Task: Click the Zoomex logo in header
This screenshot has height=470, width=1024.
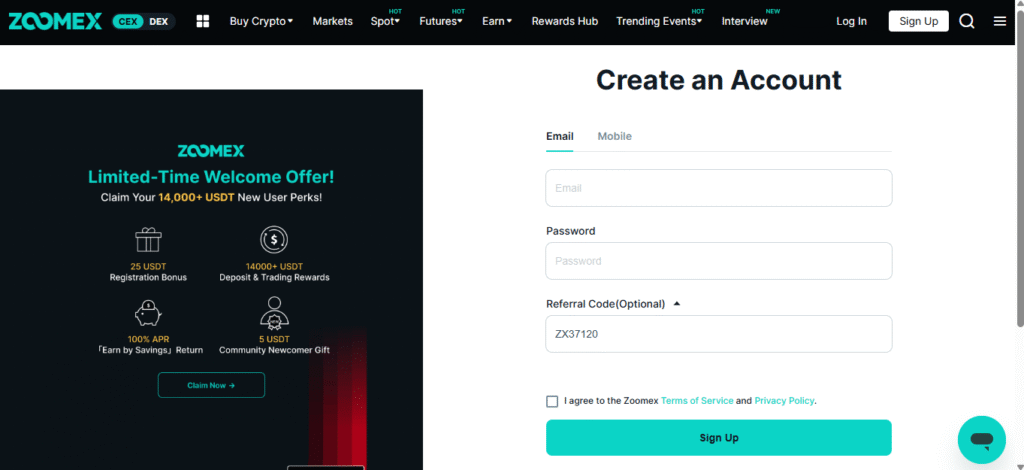Action: click(x=55, y=22)
